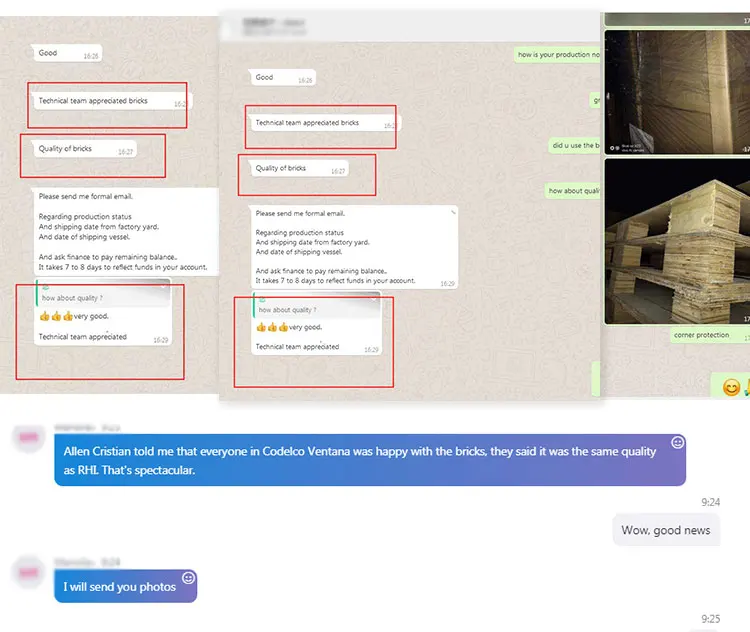
Task: Click the thumbs-up emojis in the left chat
Action: pos(55,316)
